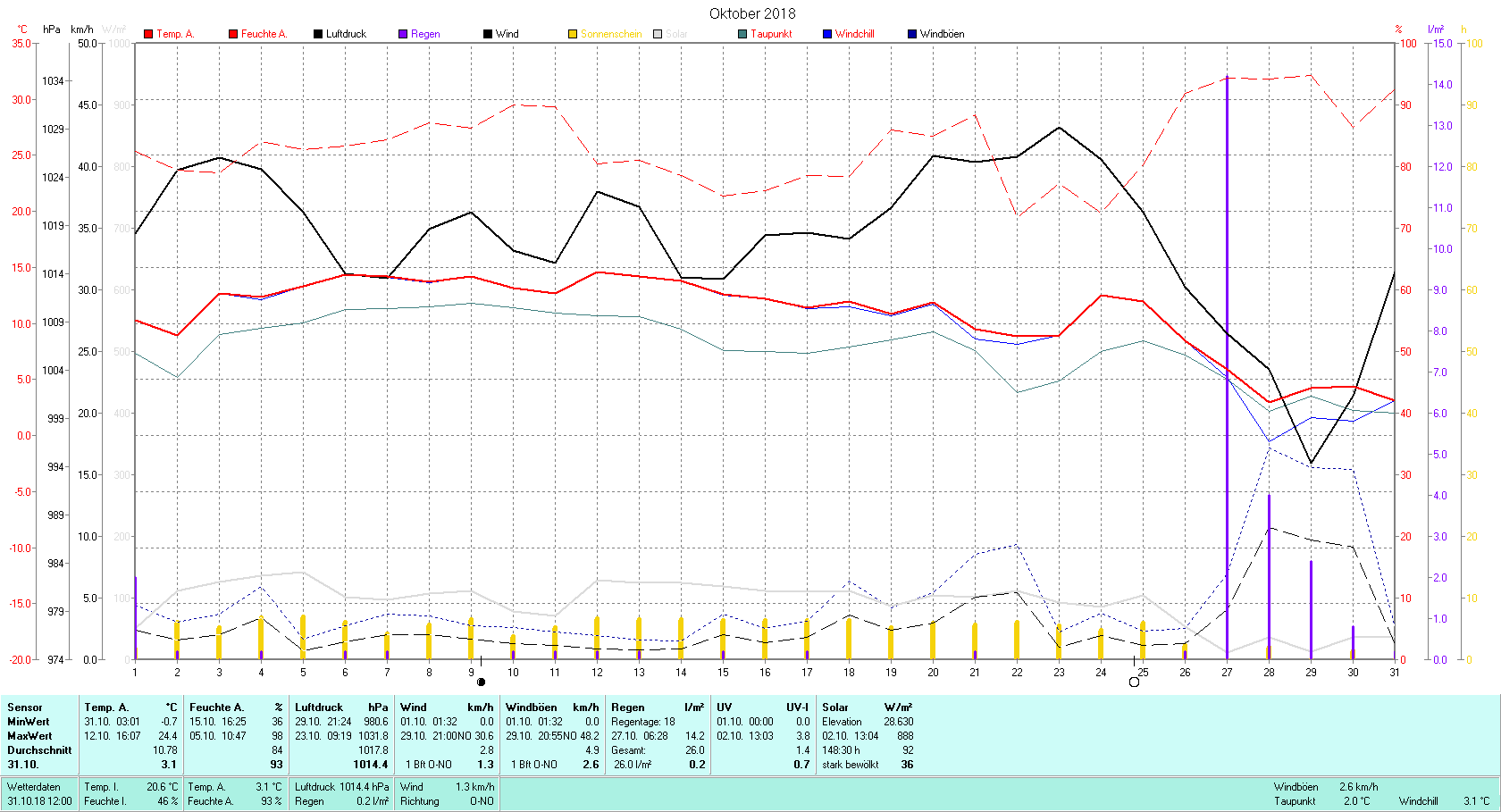Select the 'Feuchte A.' legend label
This screenshot has width=1501, height=812.
[264, 34]
